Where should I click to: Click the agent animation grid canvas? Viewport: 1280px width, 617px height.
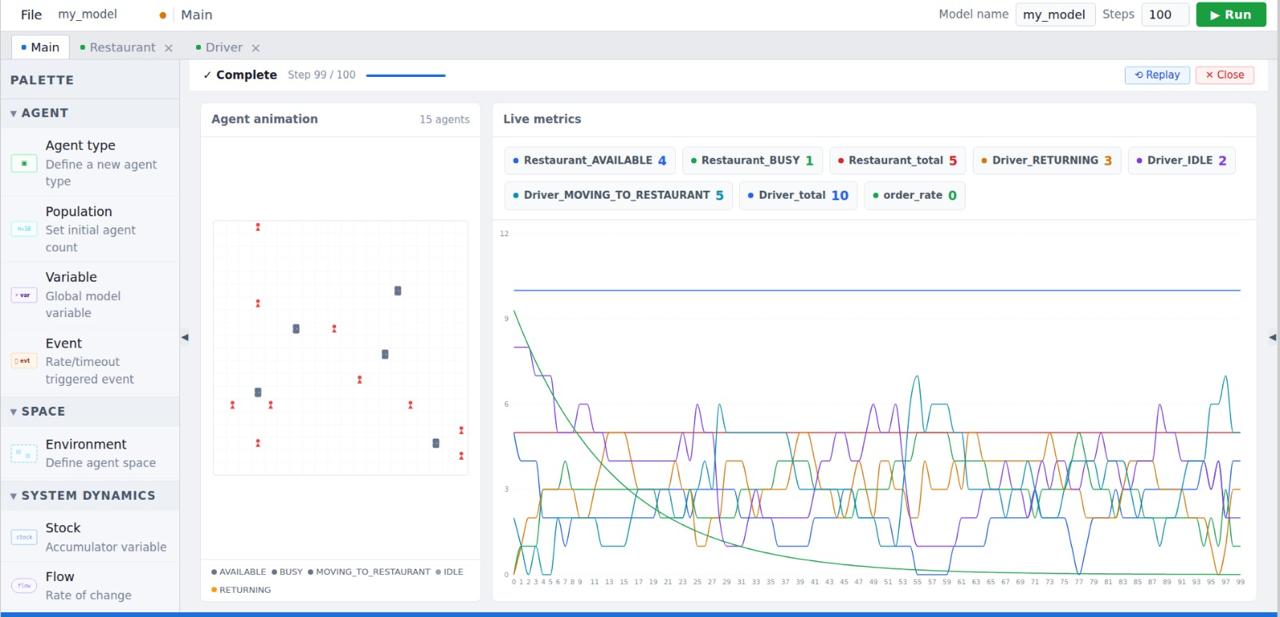tap(340, 348)
